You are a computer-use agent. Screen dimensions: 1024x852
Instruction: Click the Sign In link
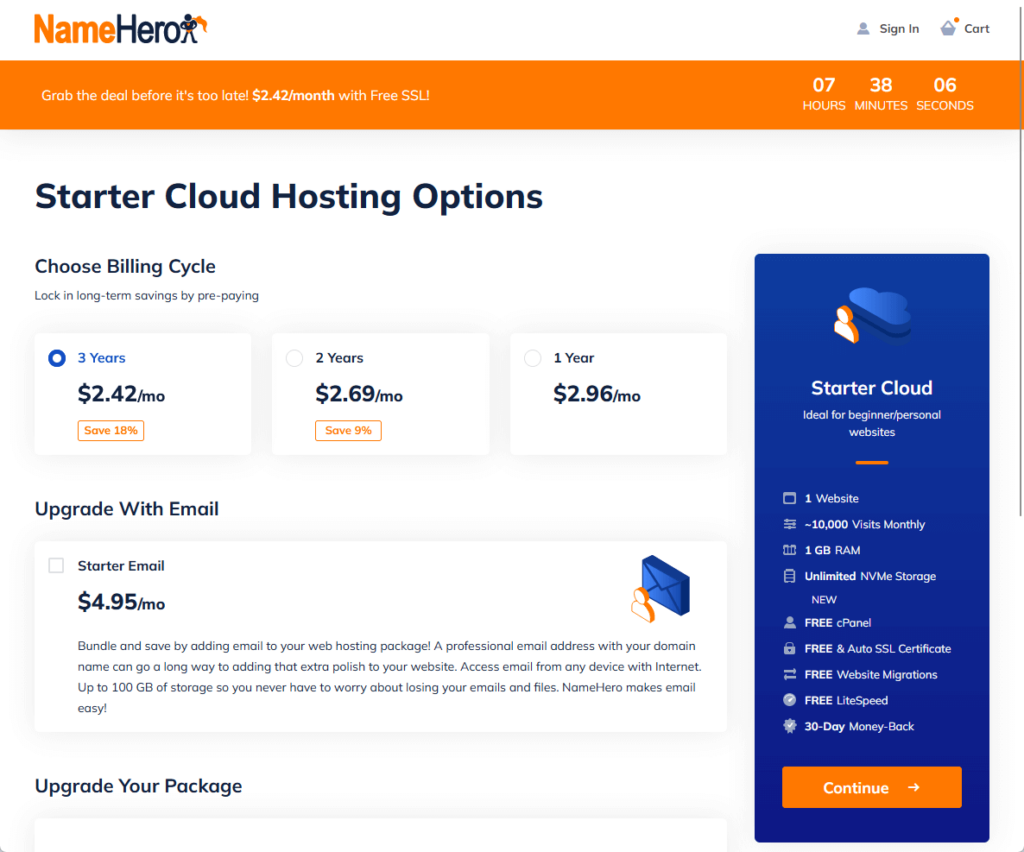899,29
